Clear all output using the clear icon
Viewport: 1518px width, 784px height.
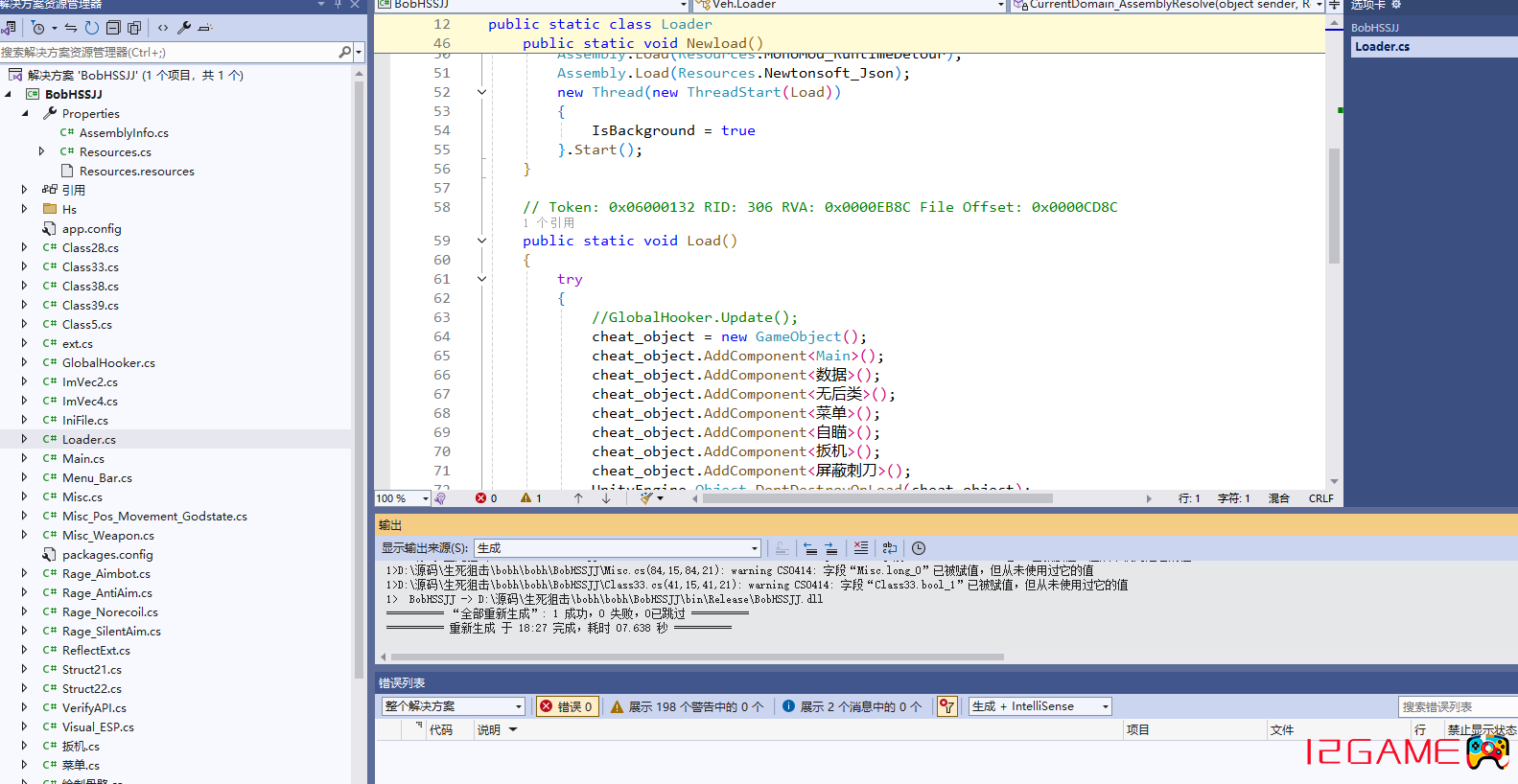tap(861, 548)
